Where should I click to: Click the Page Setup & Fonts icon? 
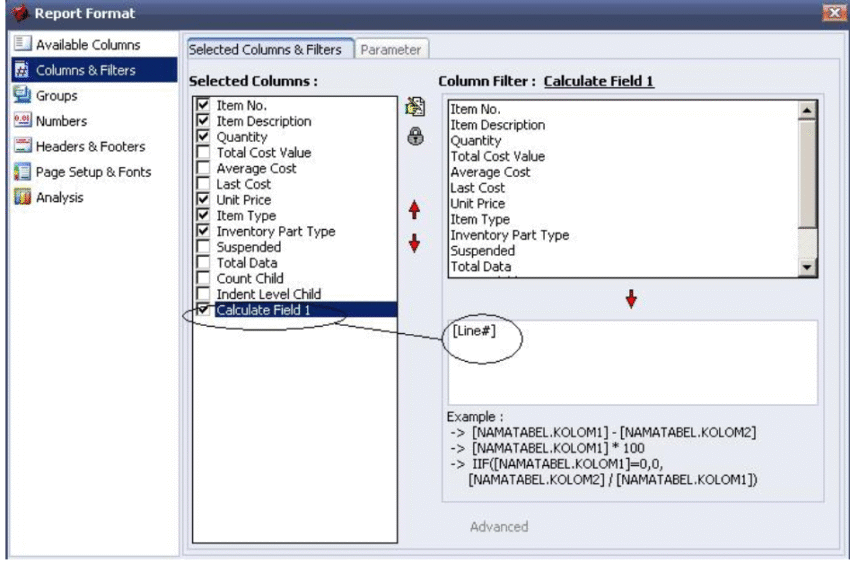coord(22,171)
